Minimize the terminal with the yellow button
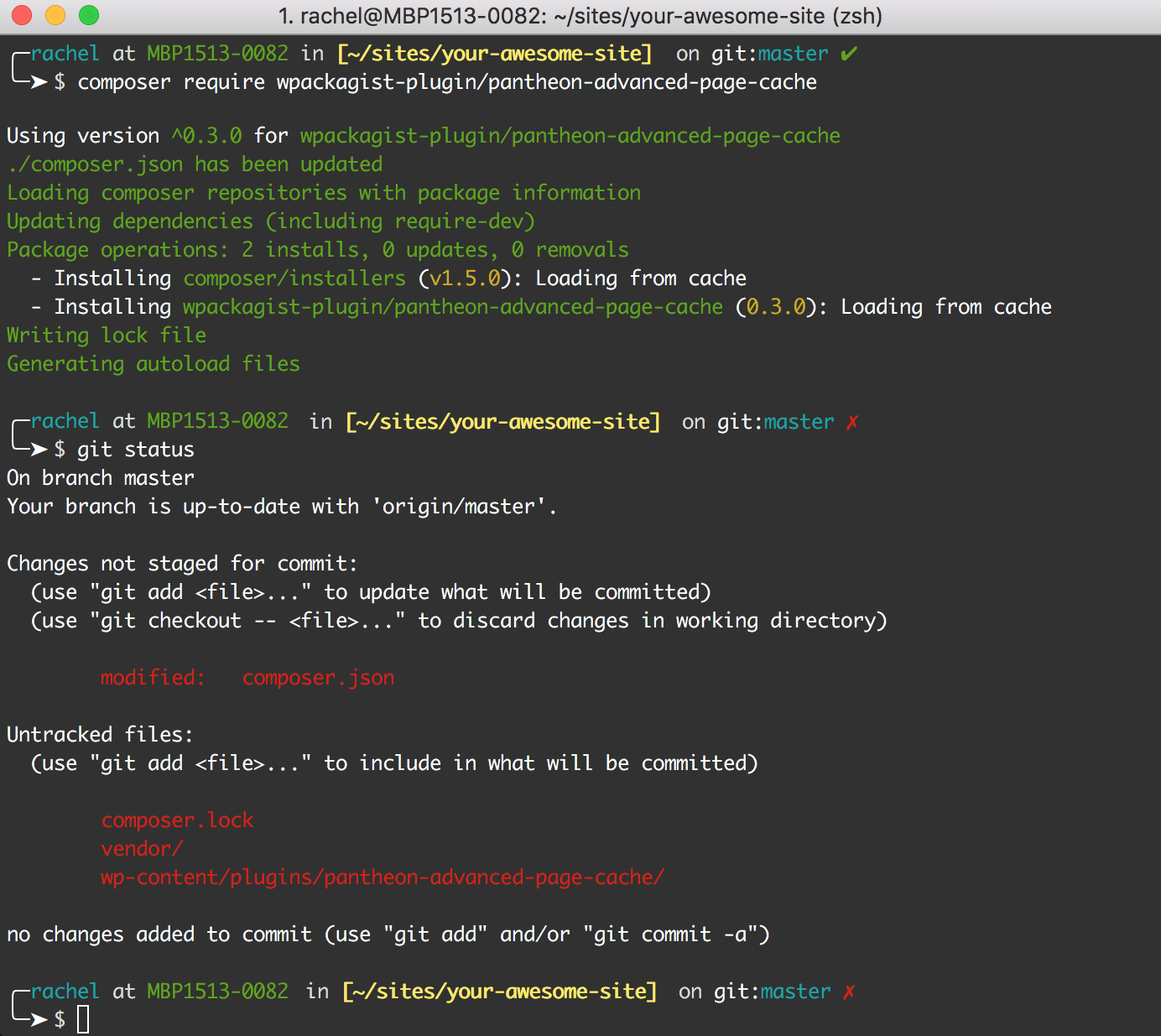Viewport: 1161px width, 1036px height. coord(55,15)
